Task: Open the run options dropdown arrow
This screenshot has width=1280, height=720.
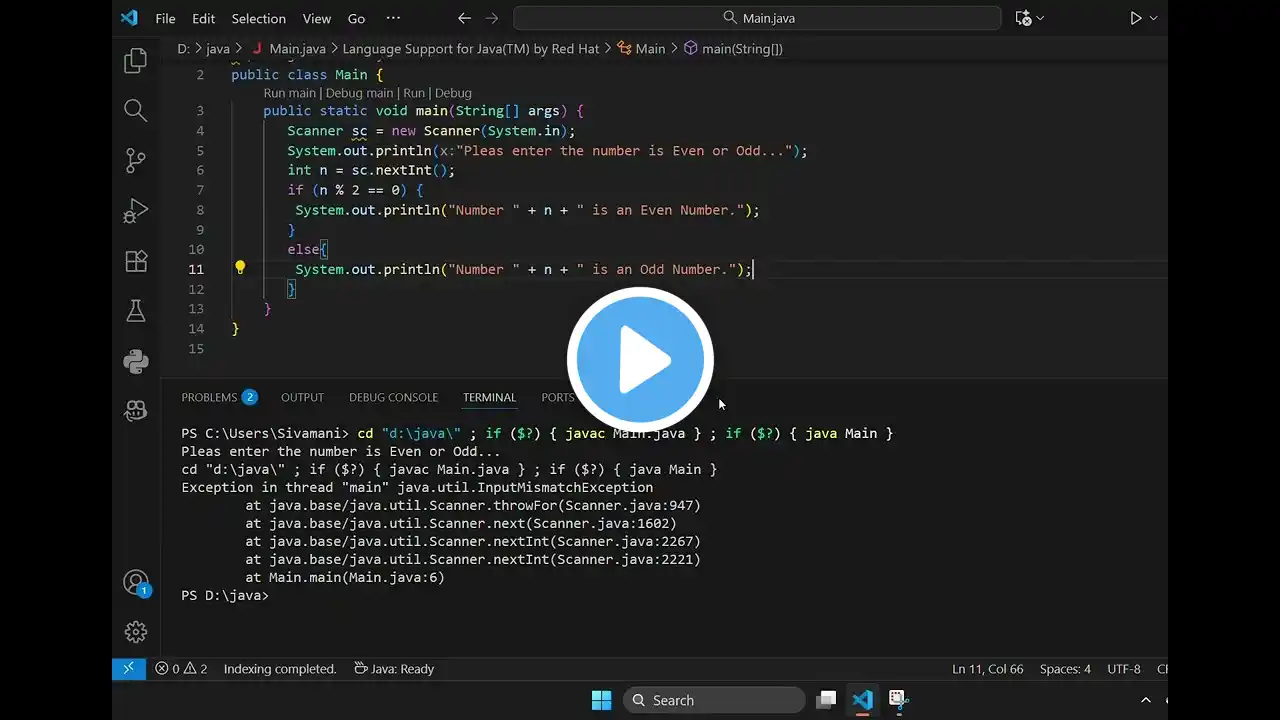Action: point(1153,18)
